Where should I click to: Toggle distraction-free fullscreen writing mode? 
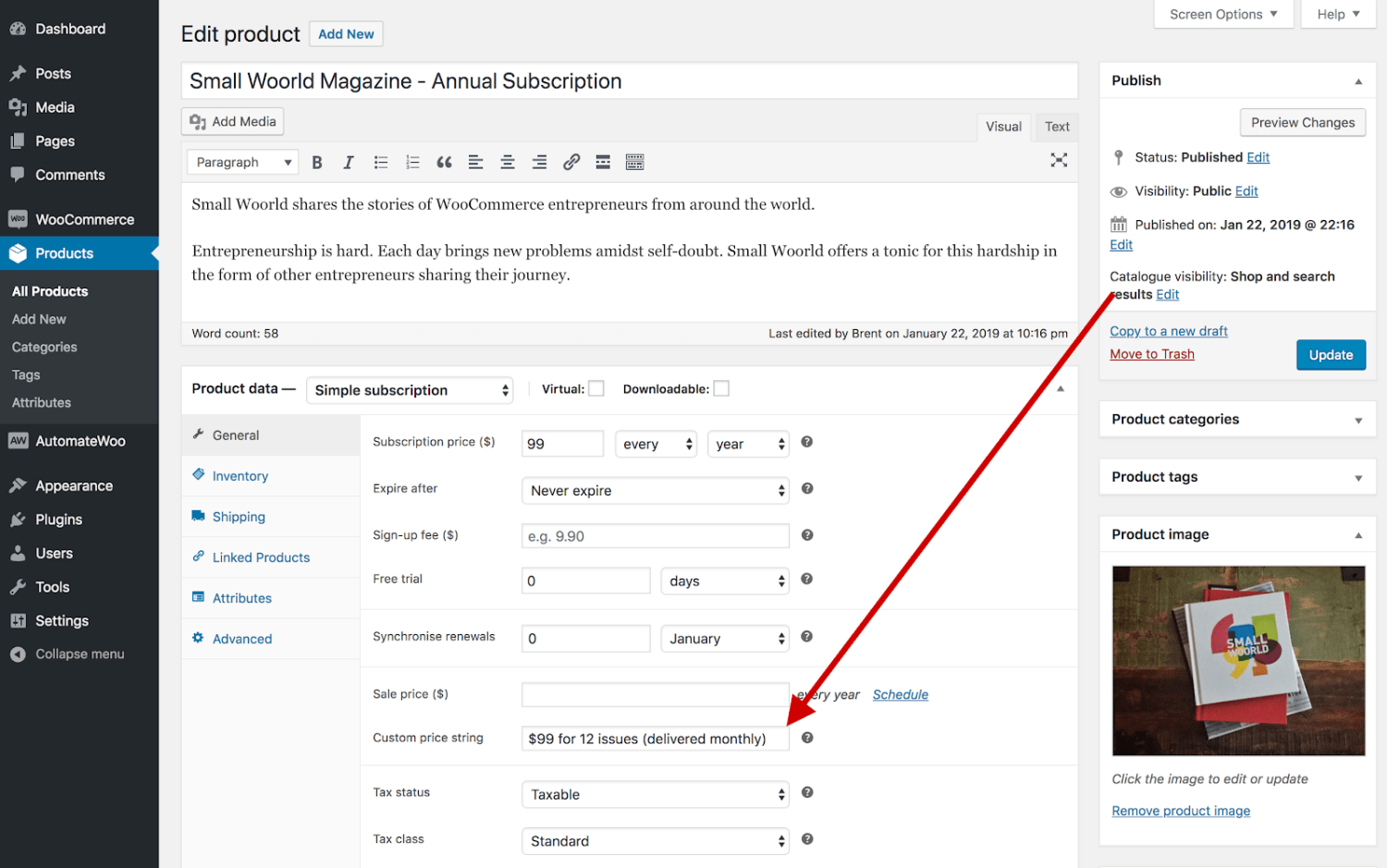[1059, 160]
